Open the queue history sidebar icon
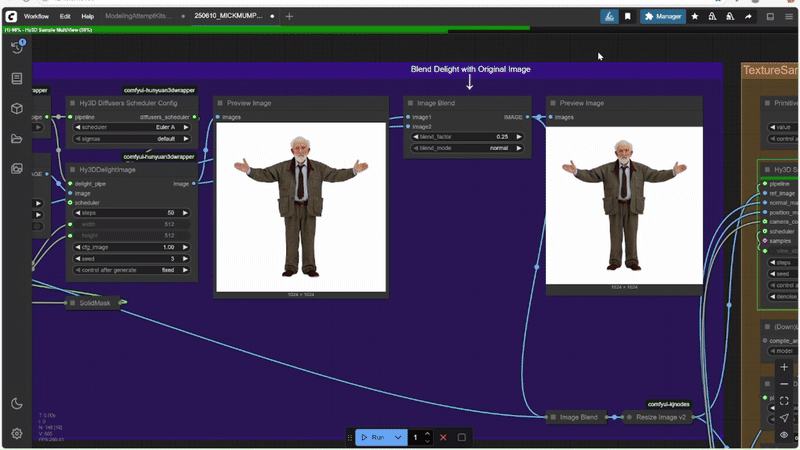This screenshot has width=800, height=450. pyautogui.click(x=17, y=47)
